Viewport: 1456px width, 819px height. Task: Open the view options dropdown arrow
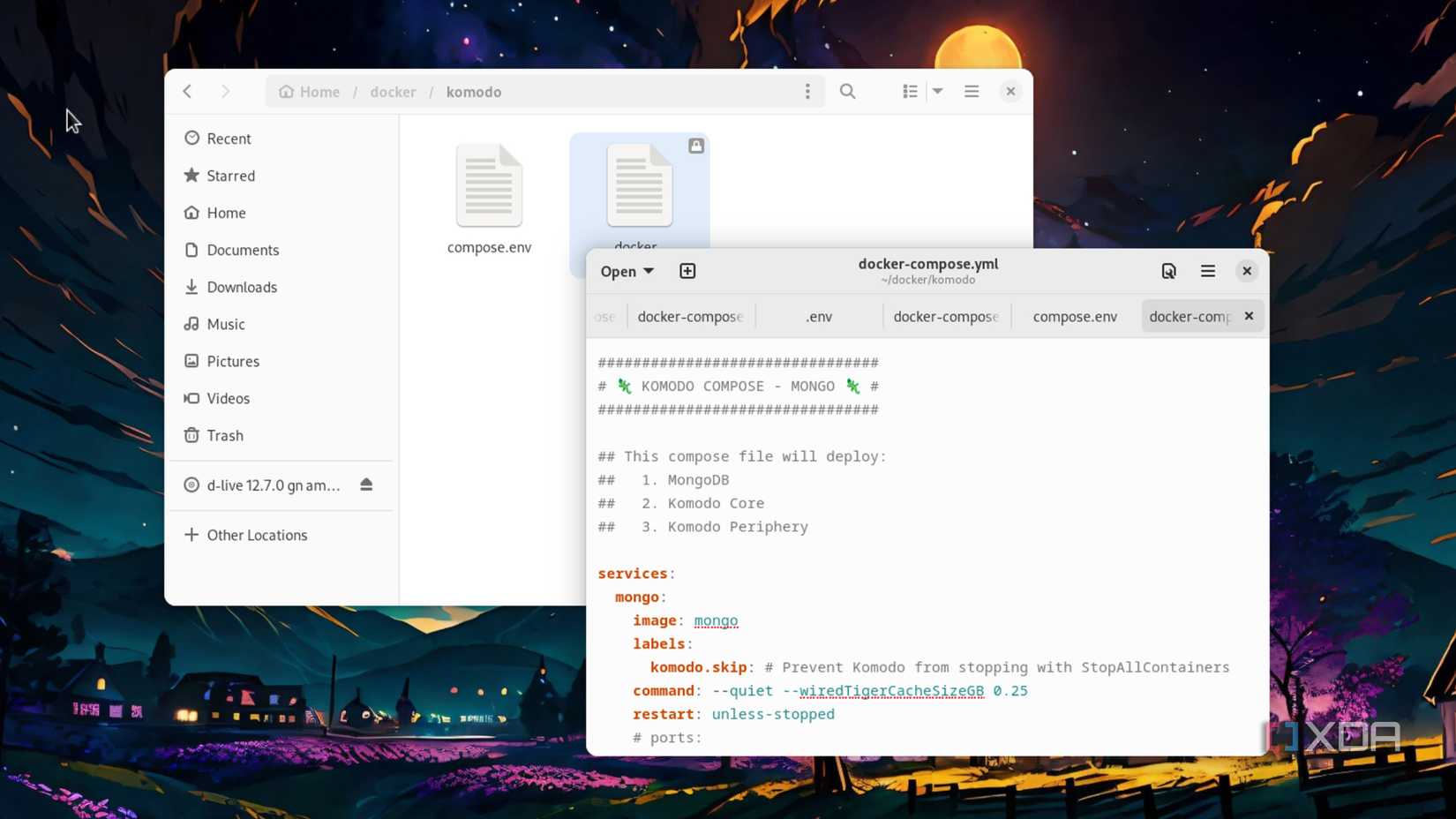point(936,91)
